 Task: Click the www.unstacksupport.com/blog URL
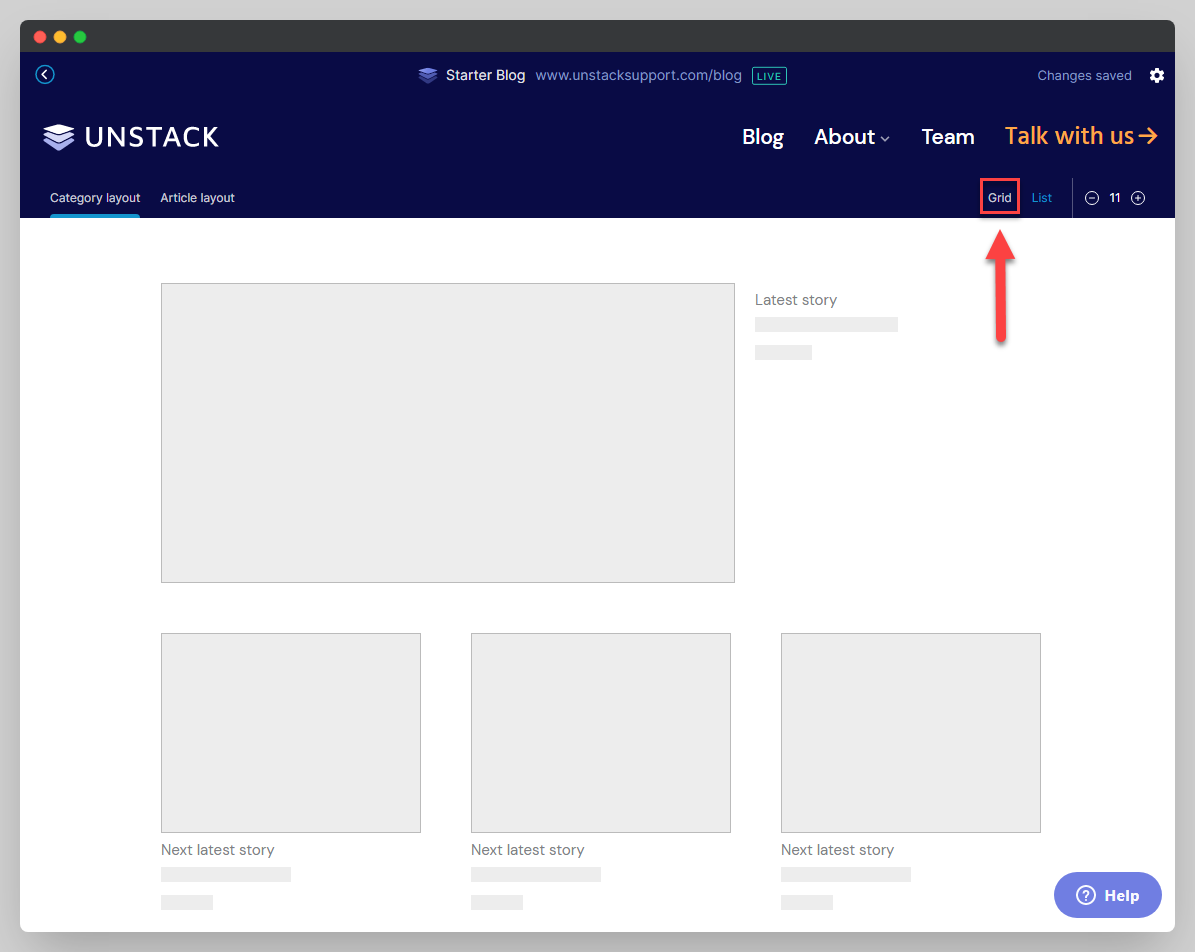638,76
